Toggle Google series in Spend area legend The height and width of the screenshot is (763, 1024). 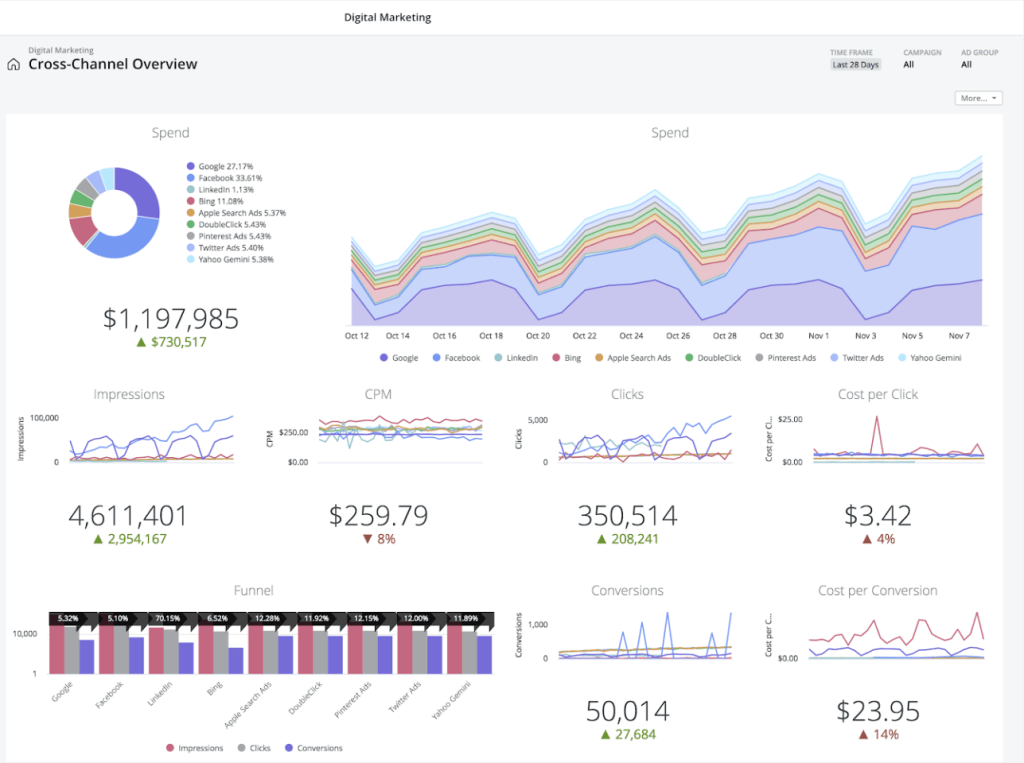pos(399,357)
